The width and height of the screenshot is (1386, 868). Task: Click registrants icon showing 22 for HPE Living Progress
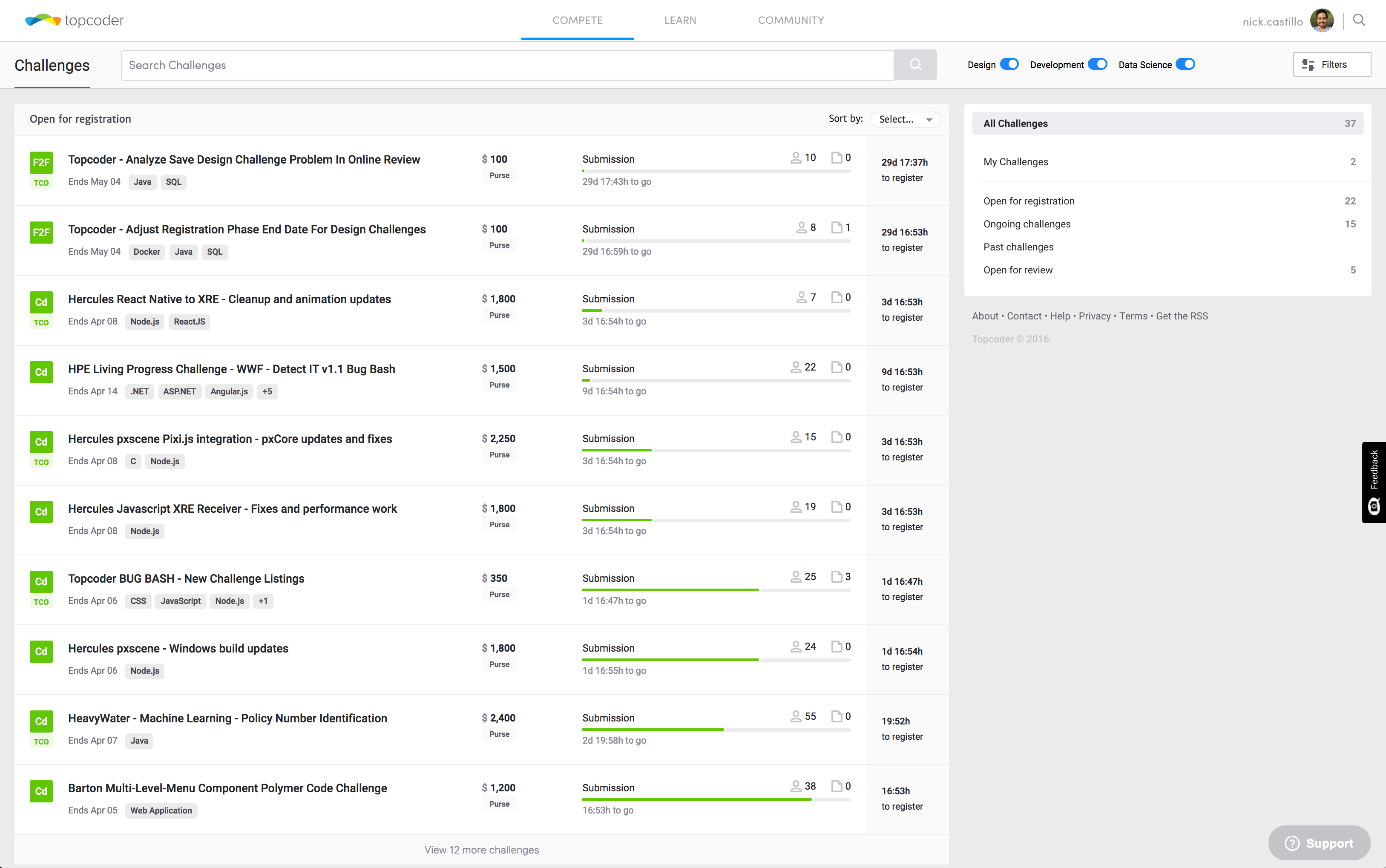click(x=796, y=367)
